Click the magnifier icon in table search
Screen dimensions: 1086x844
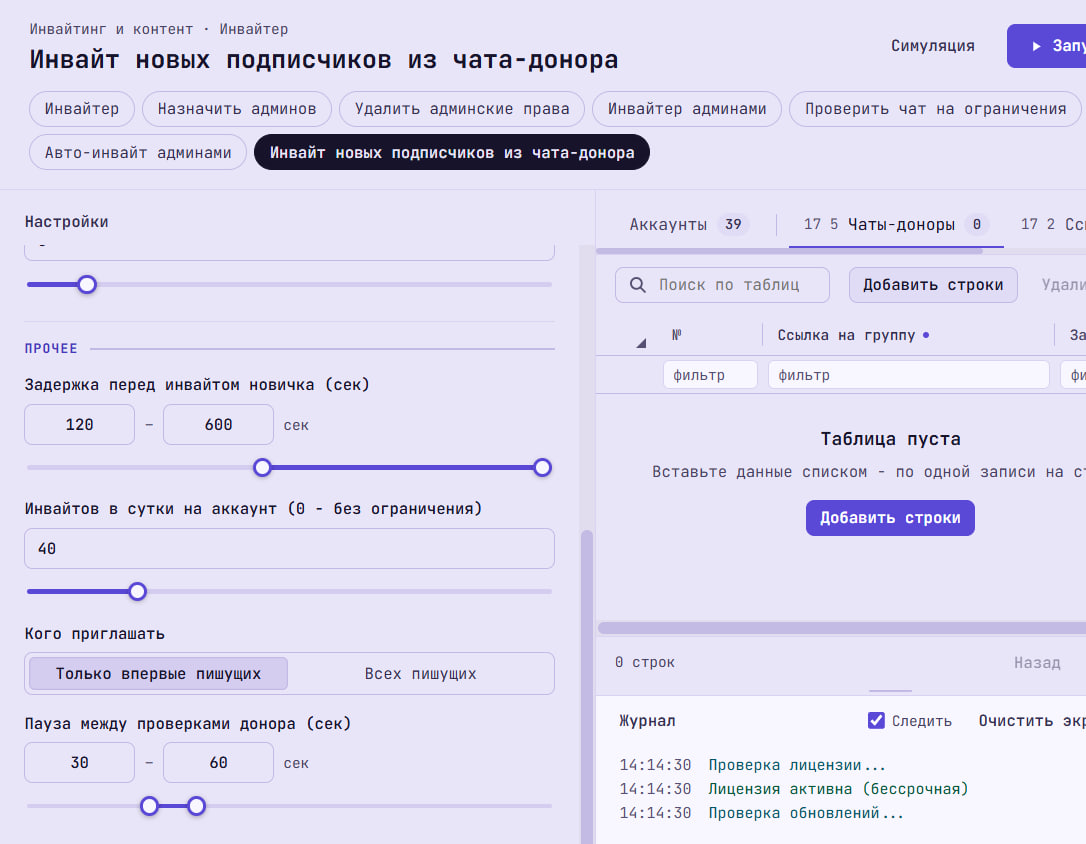pos(637,285)
